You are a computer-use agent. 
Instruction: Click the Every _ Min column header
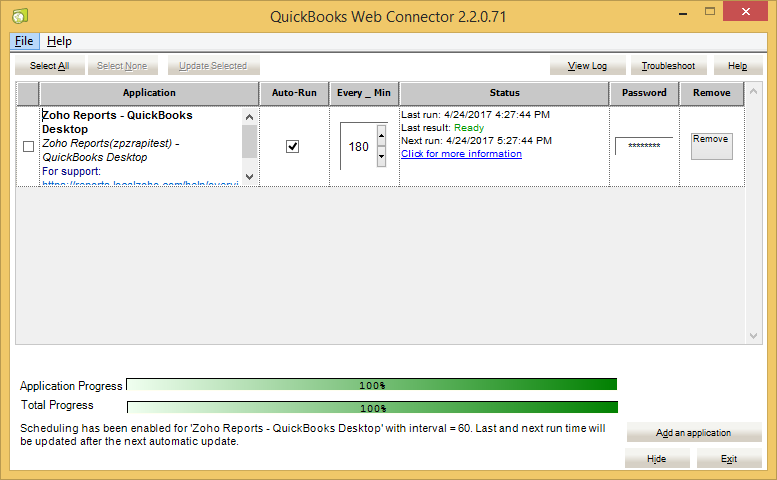coord(364,93)
